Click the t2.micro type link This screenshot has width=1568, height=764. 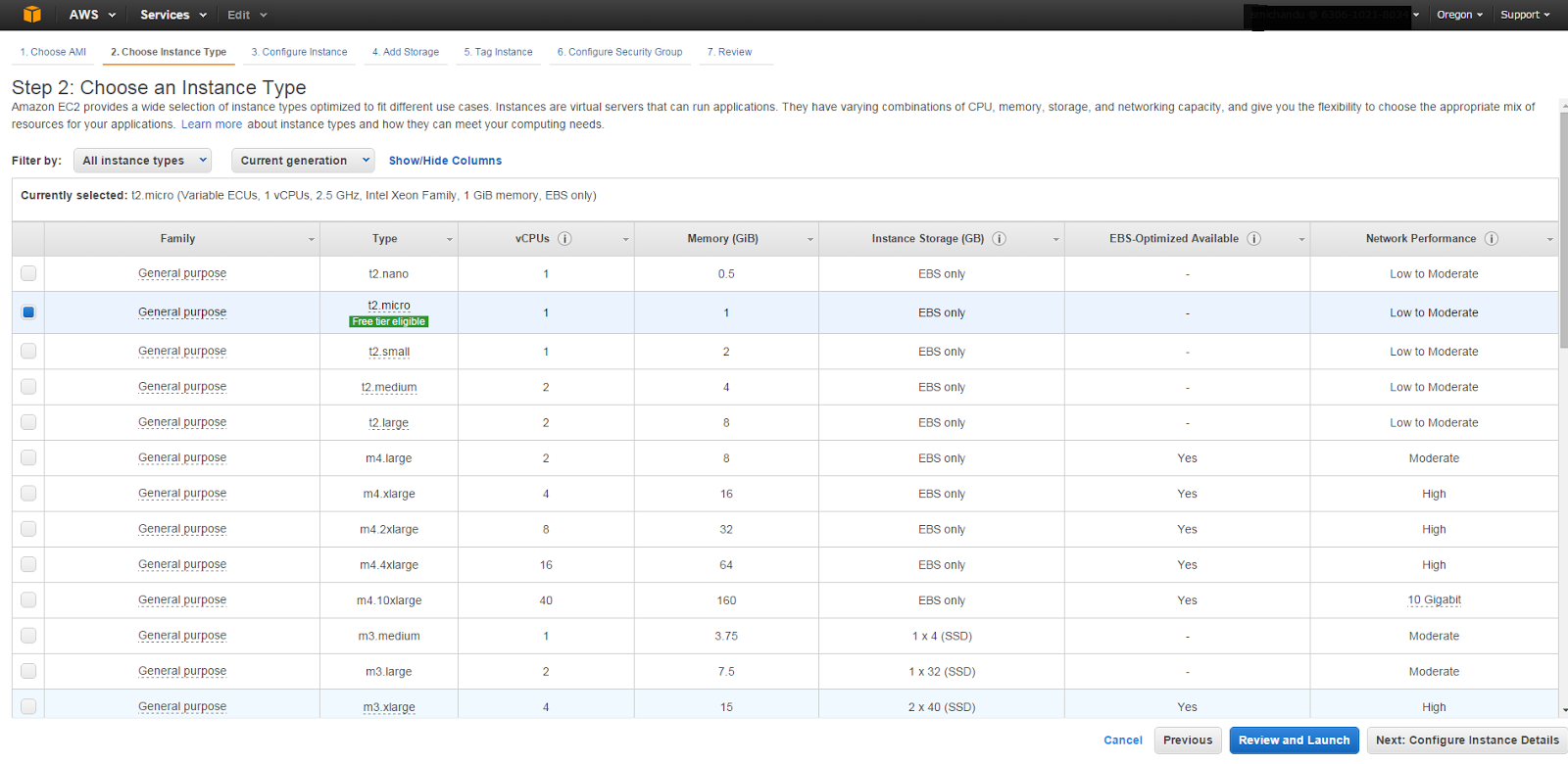click(389, 306)
